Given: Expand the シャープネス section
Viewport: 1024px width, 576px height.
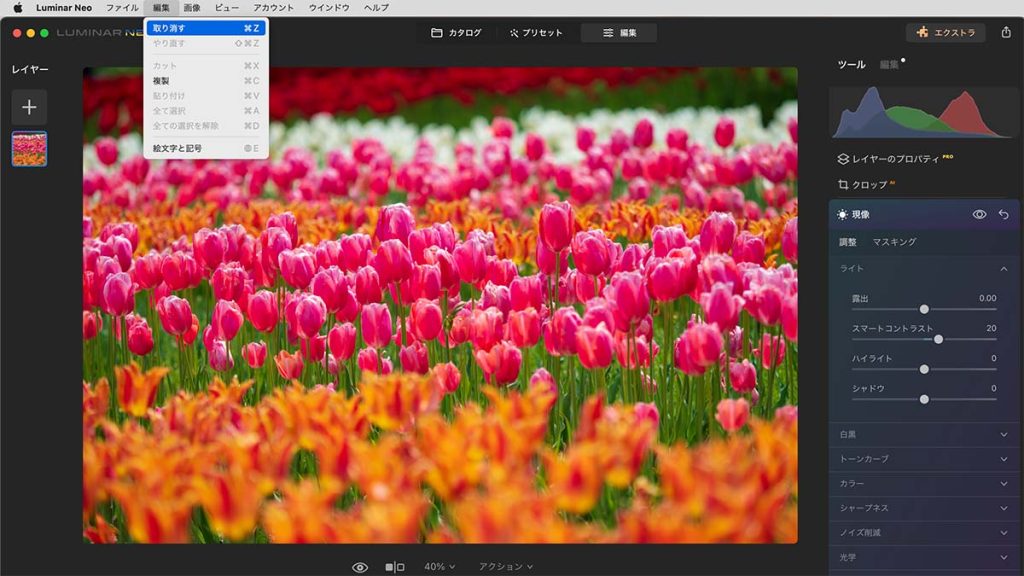Looking at the screenshot, I should tap(923, 508).
